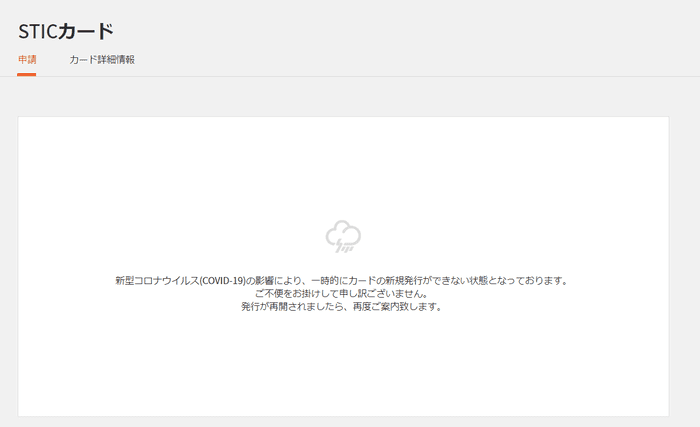The width and height of the screenshot is (700, 427).
Task: Click empty white panel area below the notice
Action: [342, 365]
